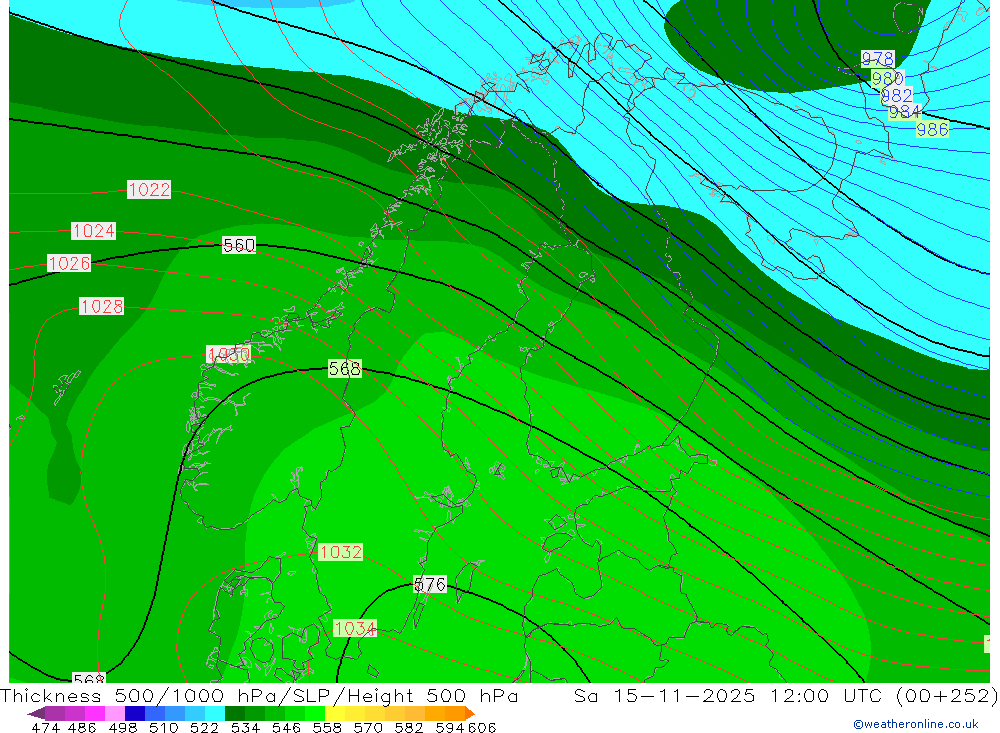This screenshot has width=1000, height=733.
Task: Click the brightest lime green legend swatch
Action: coord(315,713)
